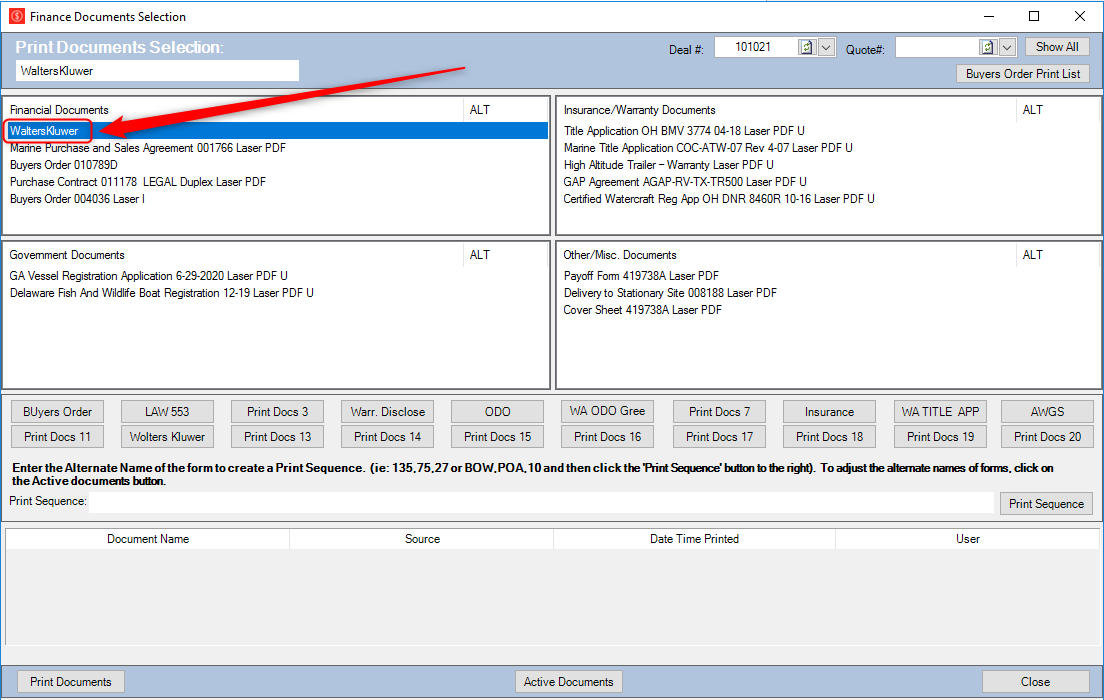Click the Source column header
The image size is (1104, 700).
(422, 539)
